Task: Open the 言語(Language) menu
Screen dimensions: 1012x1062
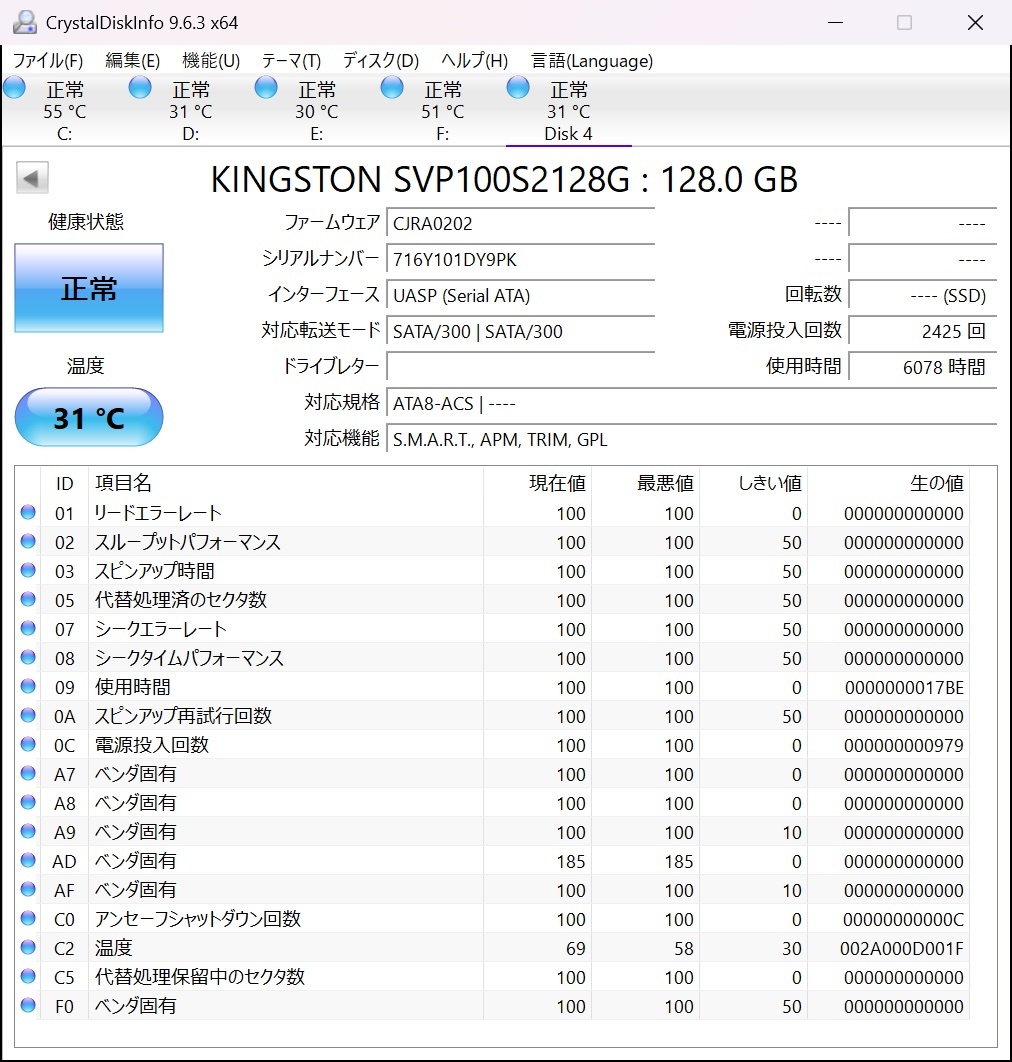Action: [x=591, y=61]
